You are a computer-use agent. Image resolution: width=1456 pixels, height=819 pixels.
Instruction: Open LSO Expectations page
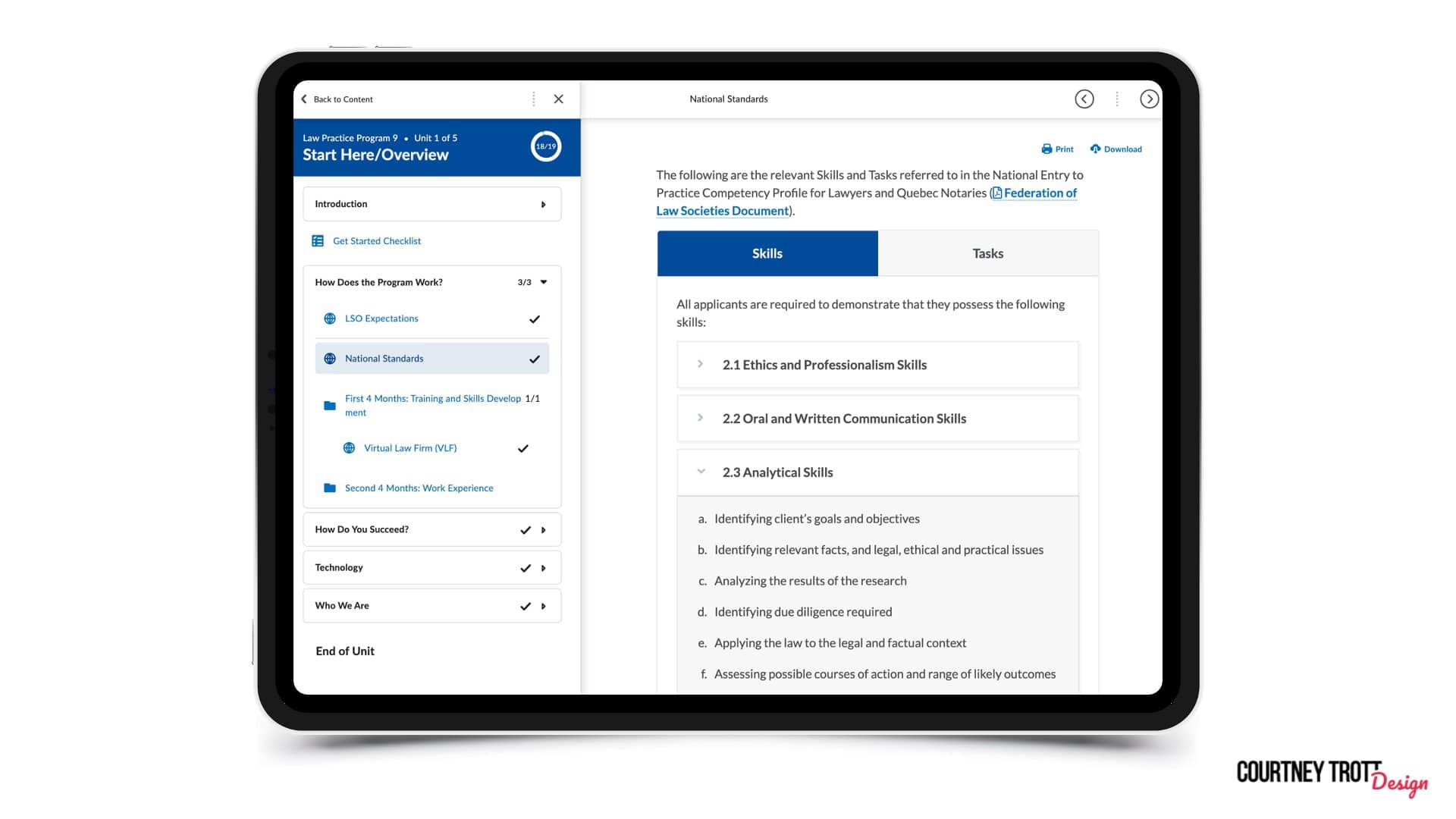pyautogui.click(x=381, y=318)
